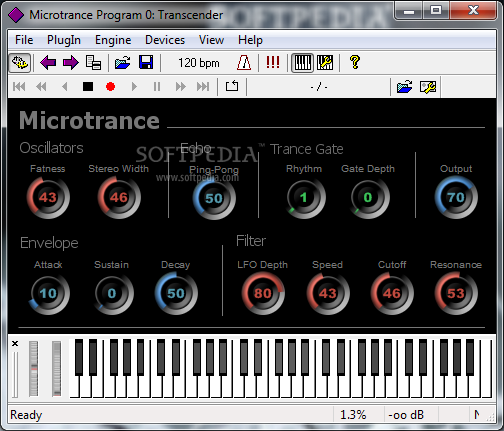Click the step-back single arrow transport button
The height and width of the screenshot is (431, 504).
click(65, 87)
